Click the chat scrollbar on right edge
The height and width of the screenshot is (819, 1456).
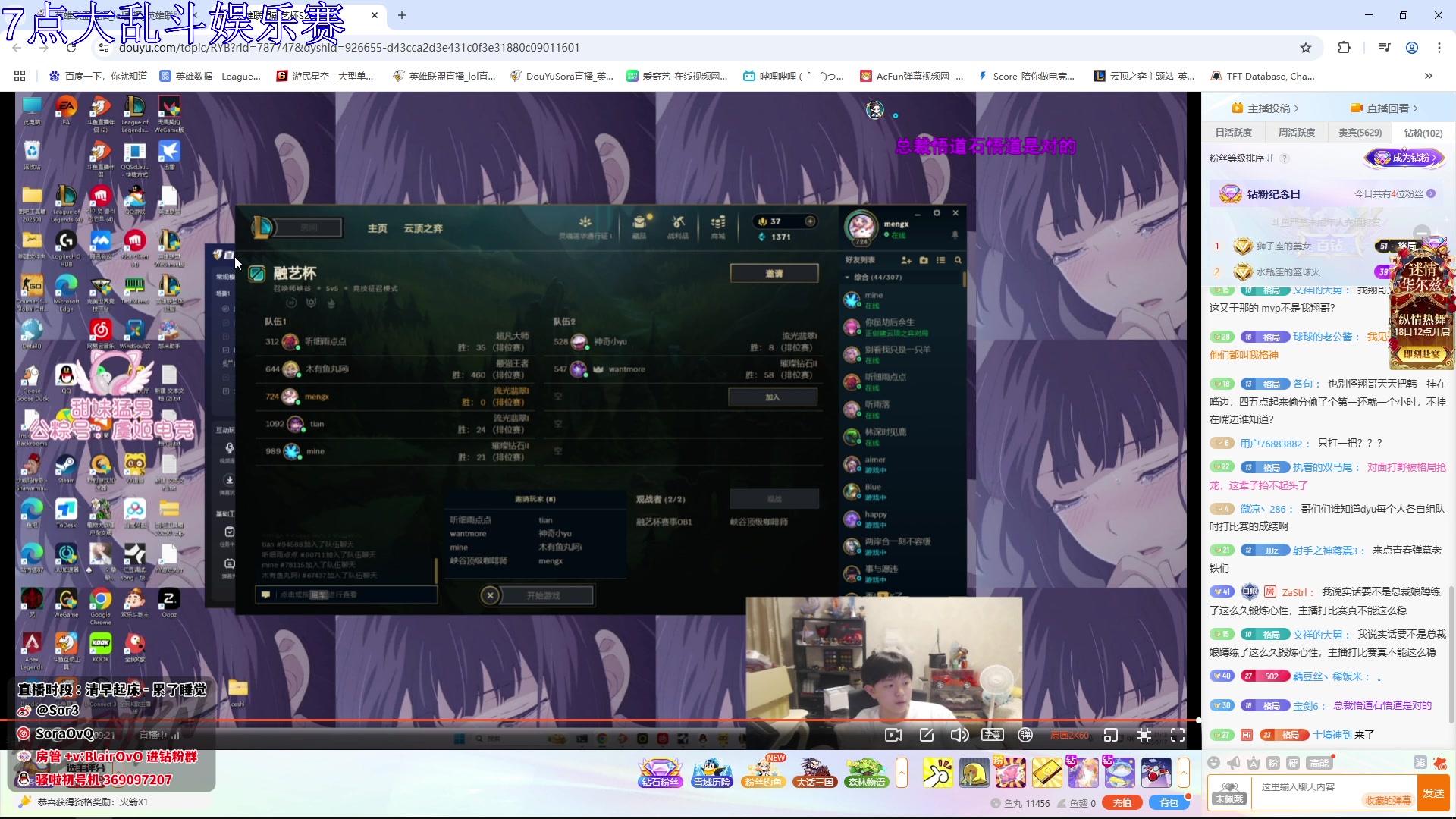(1451, 654)
